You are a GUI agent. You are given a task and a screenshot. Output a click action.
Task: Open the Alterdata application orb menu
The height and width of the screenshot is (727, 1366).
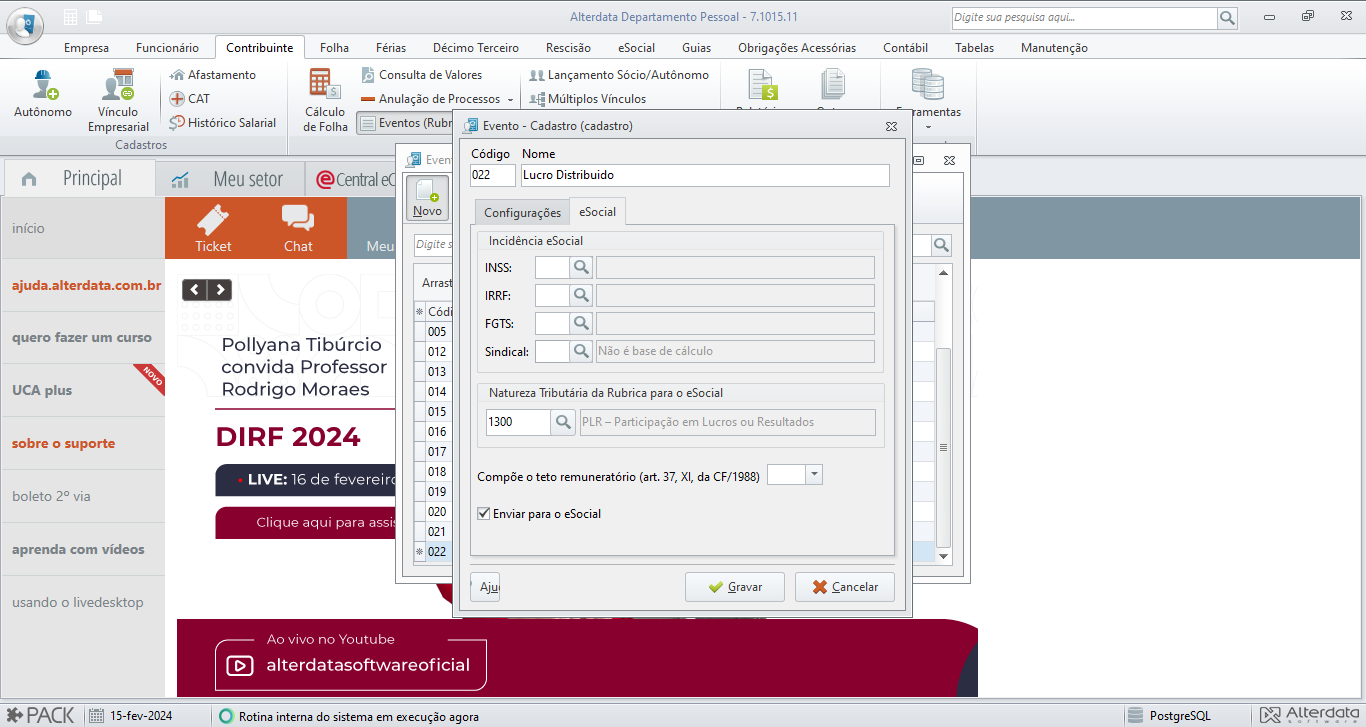(x=25, y=24)
